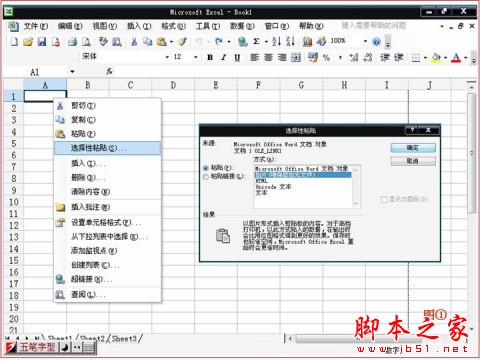Click the Align Right icon
This screenshot has height=360, width=480.
(x=282, y=57)
